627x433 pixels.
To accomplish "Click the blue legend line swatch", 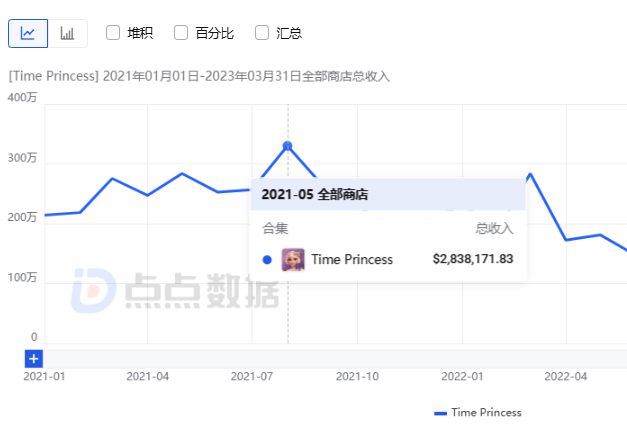I will pos(440,413).
